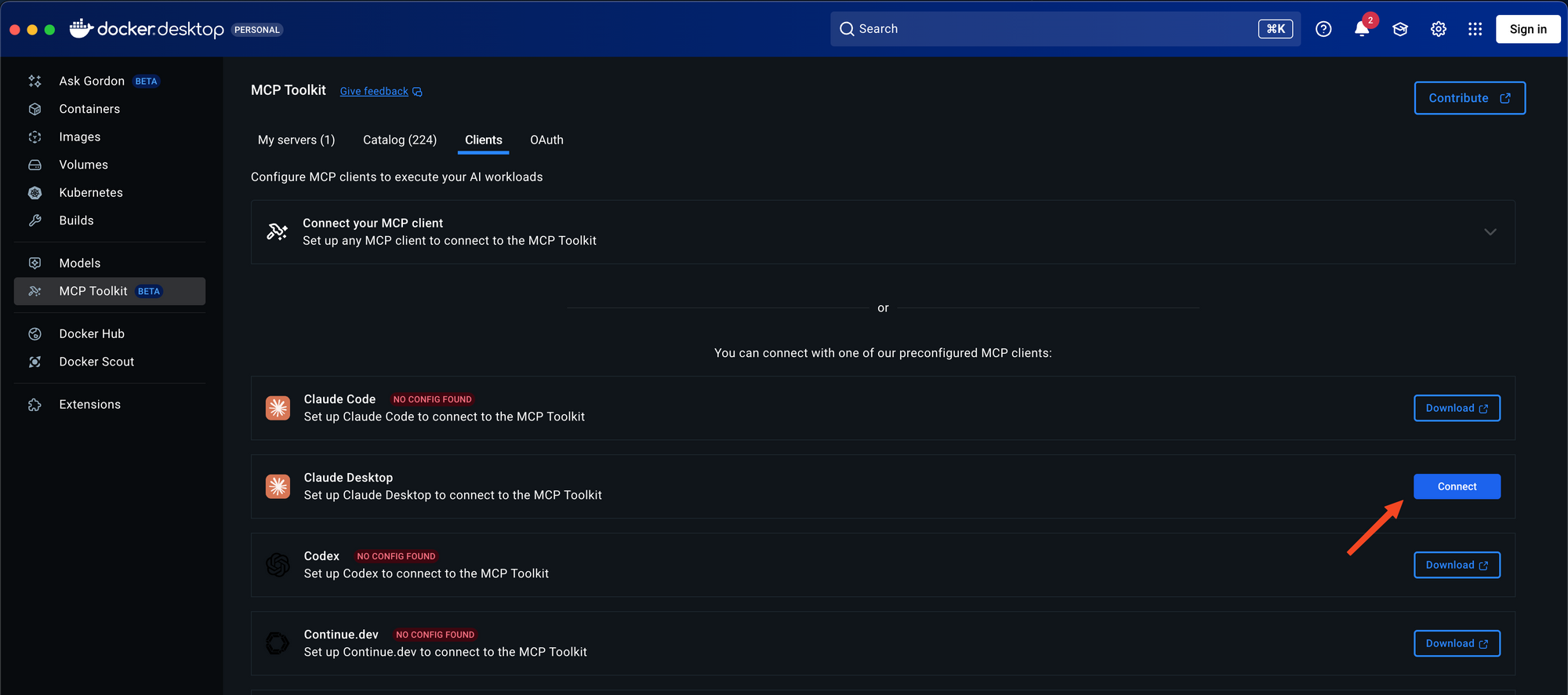
Task: Open the apps grid icon
Action: [x=1475, y=29]
